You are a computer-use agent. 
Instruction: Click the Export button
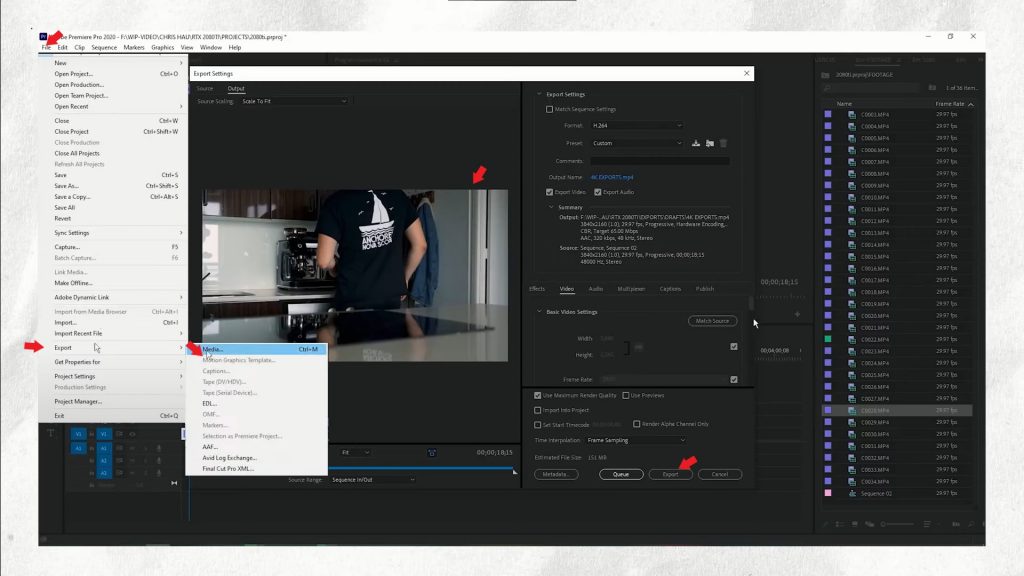pos(671,475)
